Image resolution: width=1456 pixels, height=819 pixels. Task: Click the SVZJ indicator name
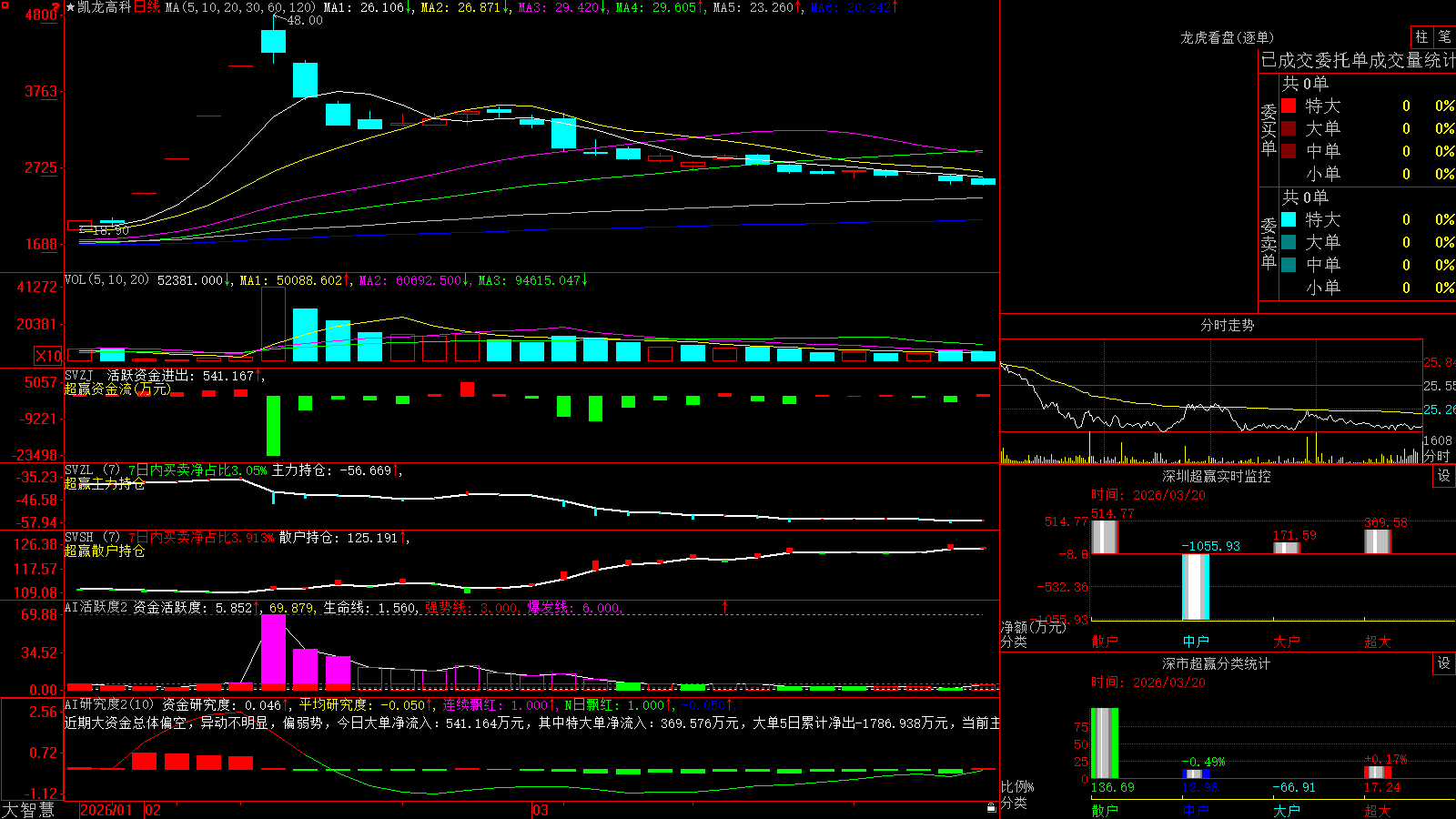point(79,376)
